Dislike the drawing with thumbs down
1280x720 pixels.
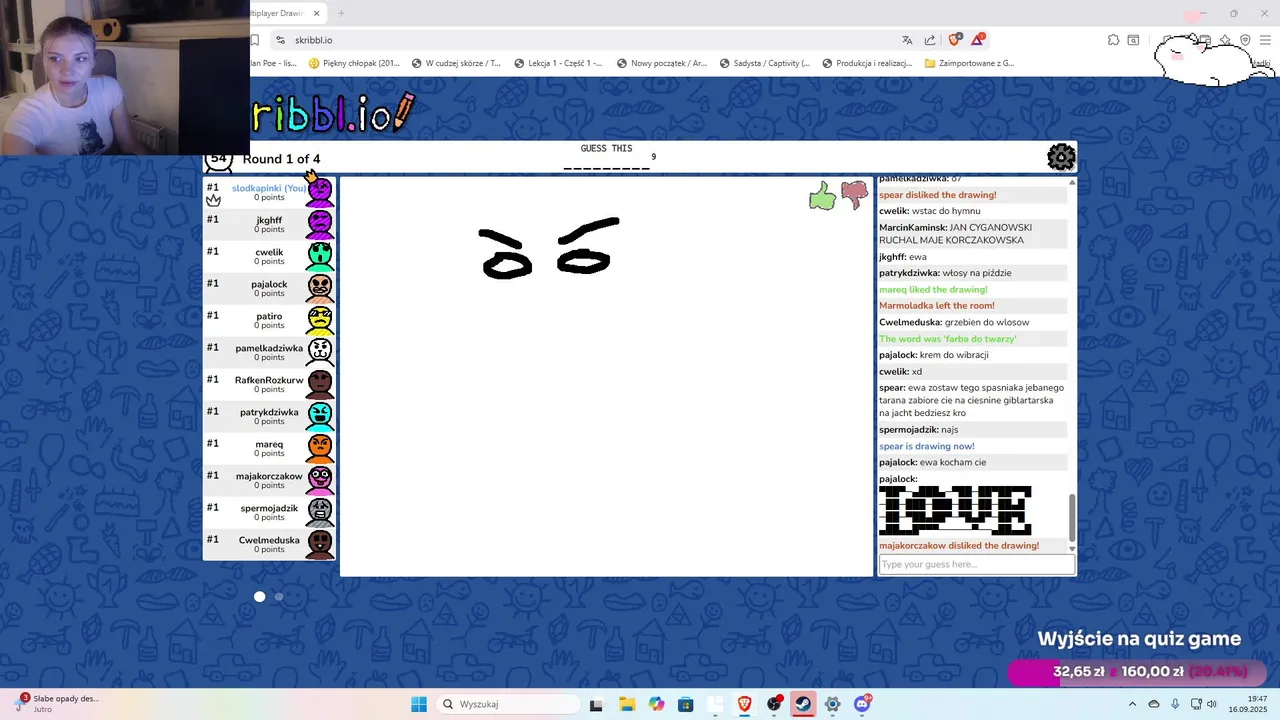coord(854,194)
